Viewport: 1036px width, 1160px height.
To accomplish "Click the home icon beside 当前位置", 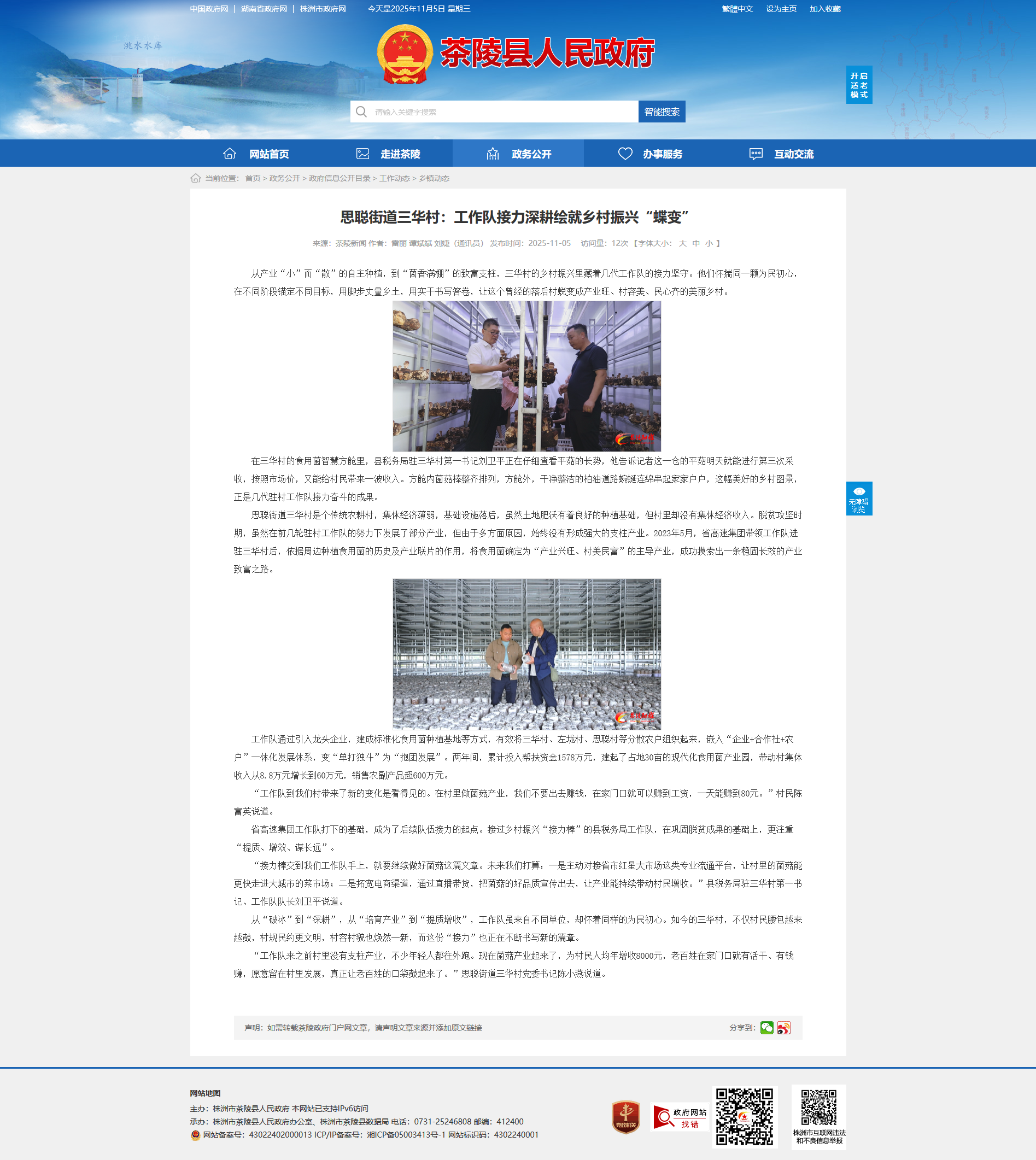I will 195,178.
